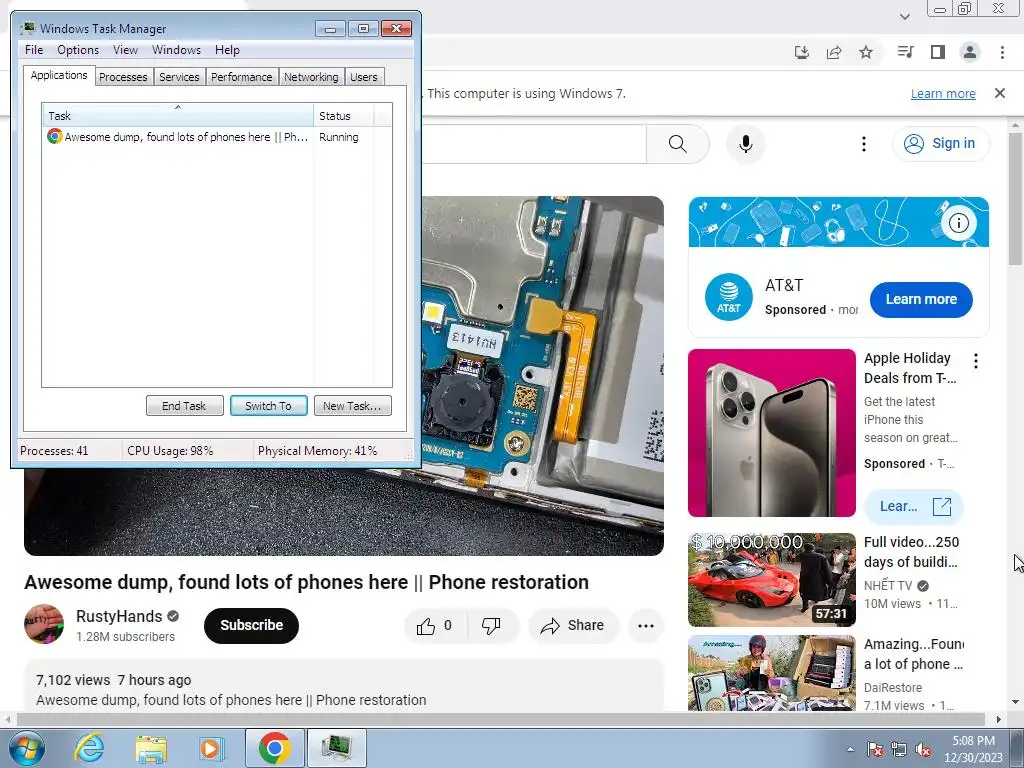Viewport: 1024px width, 768px height.
Task: Sort the list by Status column header
Action: pos(344,116)
